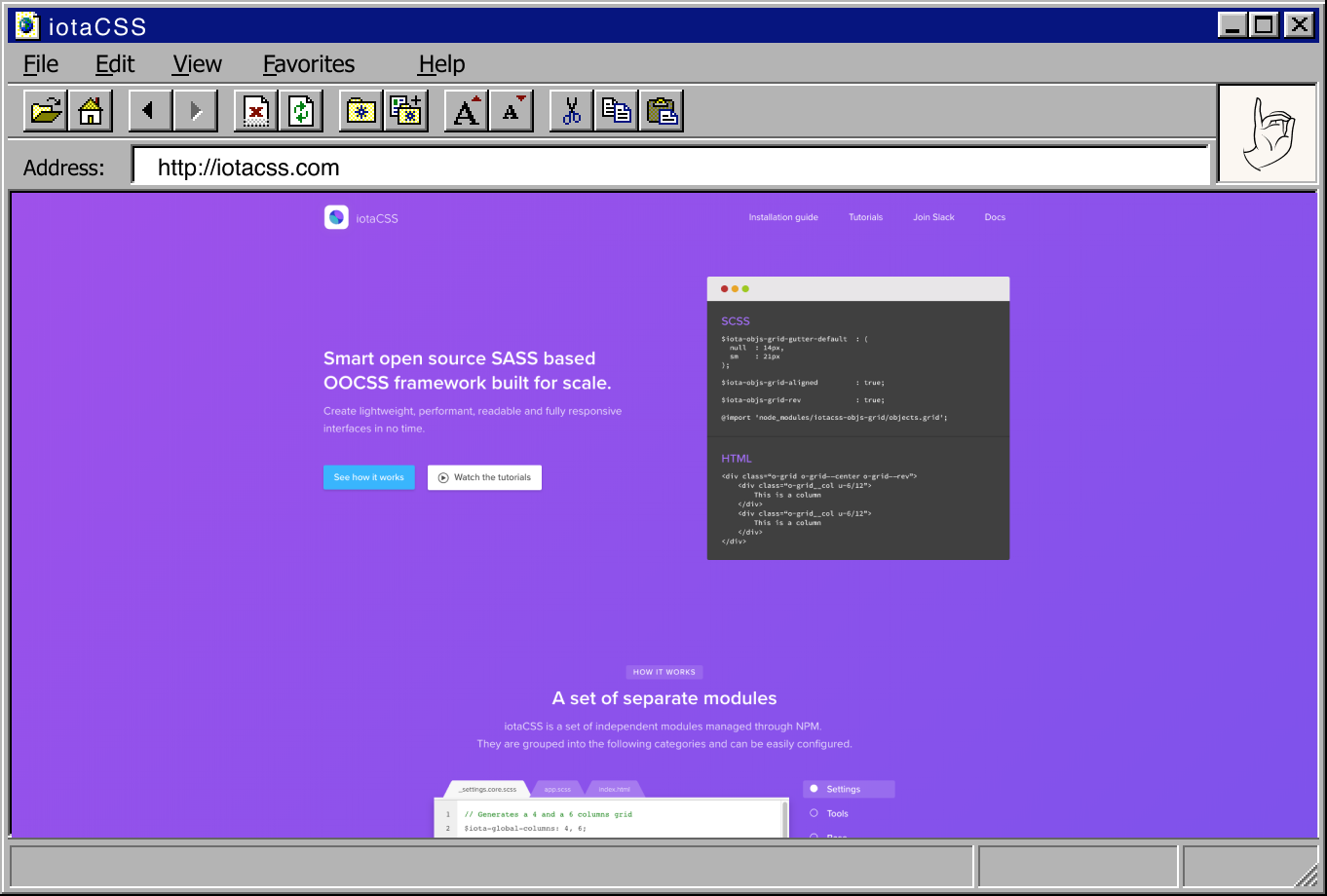
Task: Switch to the _settings.core.scss tab
Action: coord(488,789)
